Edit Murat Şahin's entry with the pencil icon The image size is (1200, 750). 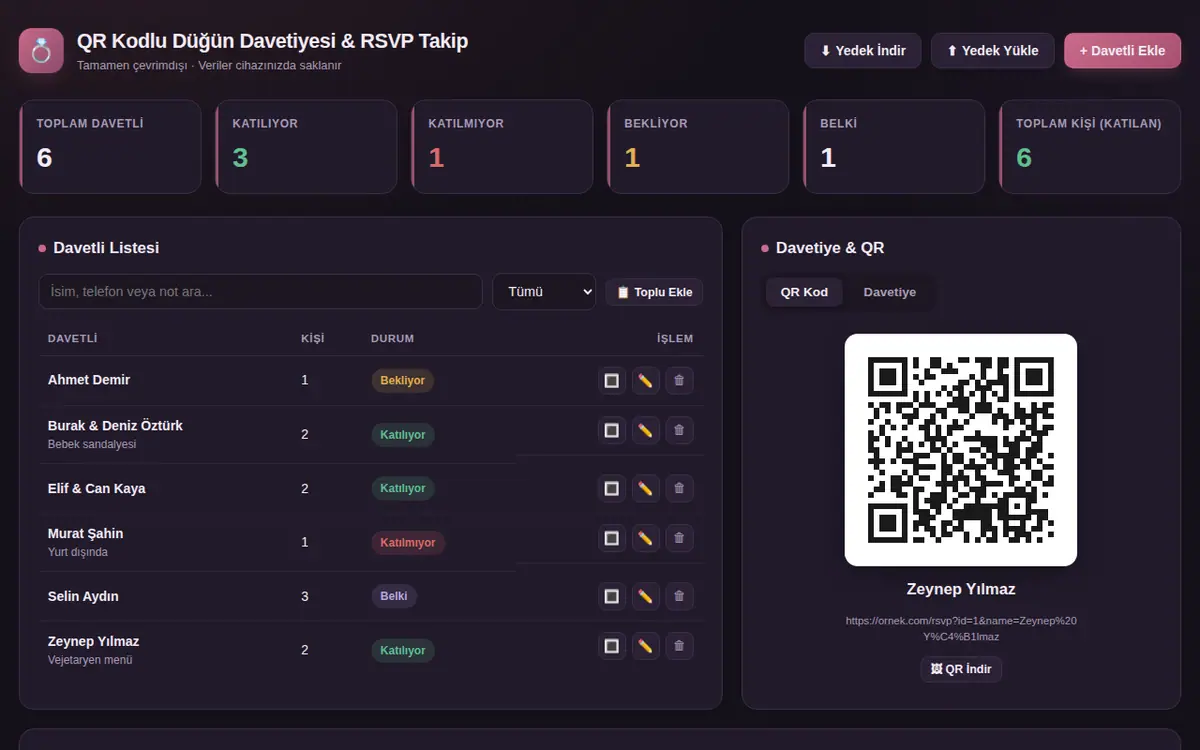[646, 538]
